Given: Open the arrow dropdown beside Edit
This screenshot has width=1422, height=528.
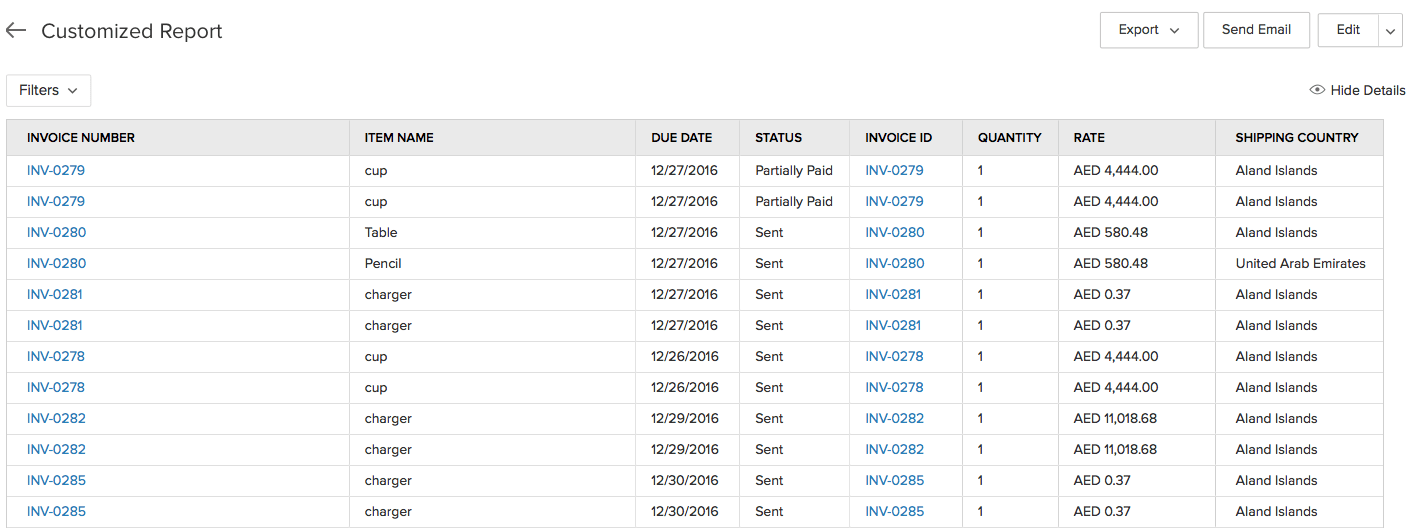Looking at the screenshot, I should click(1391, 31).
